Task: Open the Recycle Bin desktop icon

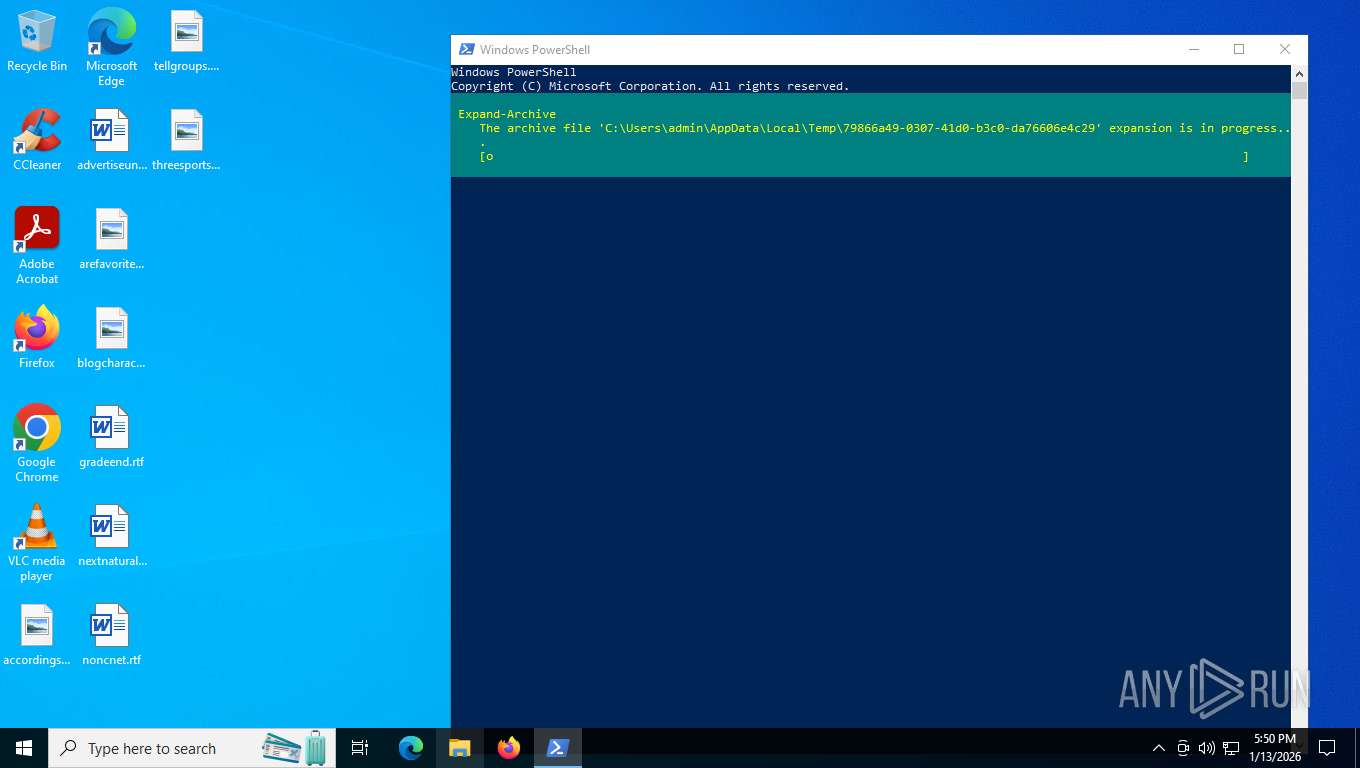Action: coord(37,42)
